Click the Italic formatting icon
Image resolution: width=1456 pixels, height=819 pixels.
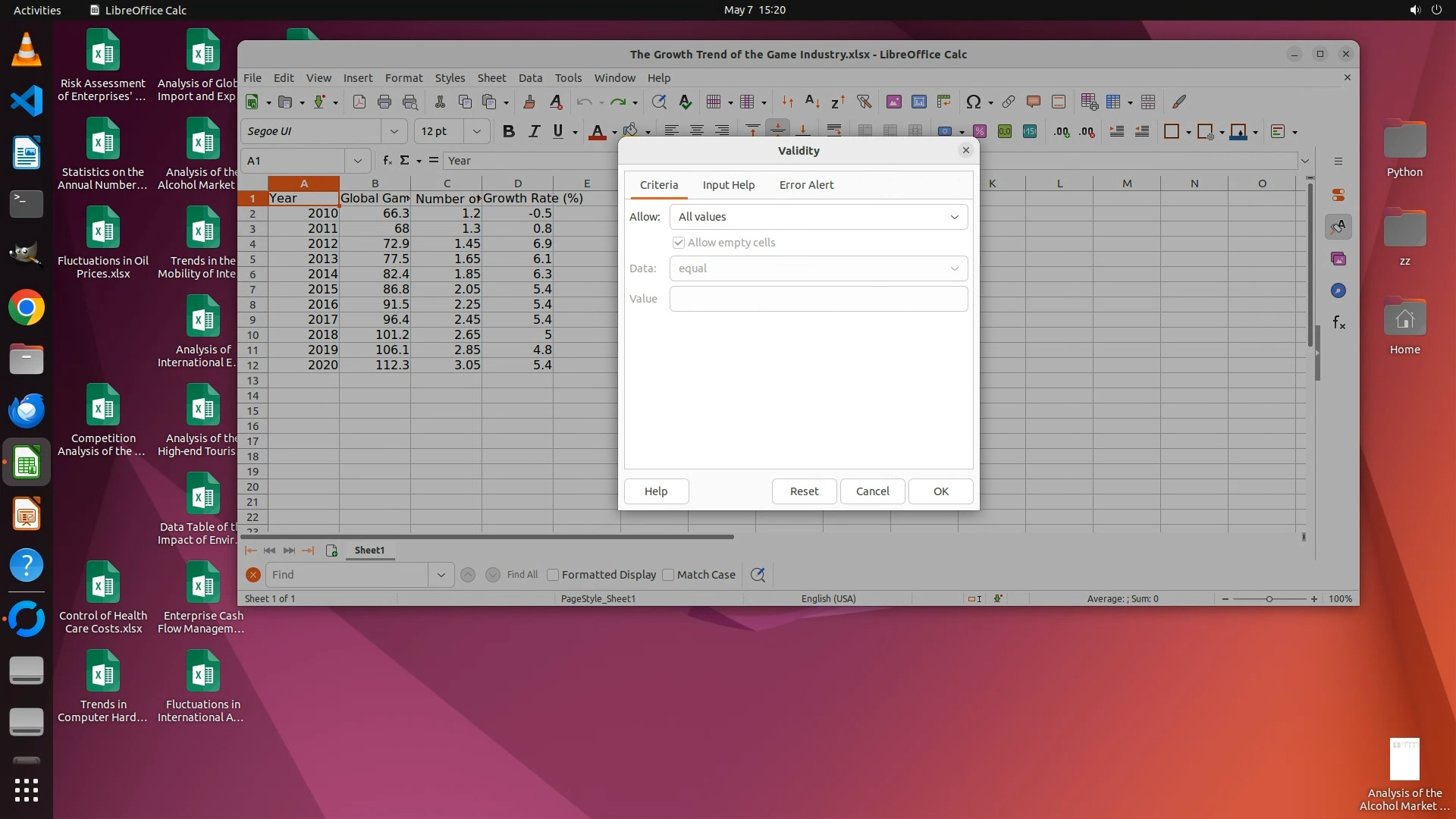point(534,131)
